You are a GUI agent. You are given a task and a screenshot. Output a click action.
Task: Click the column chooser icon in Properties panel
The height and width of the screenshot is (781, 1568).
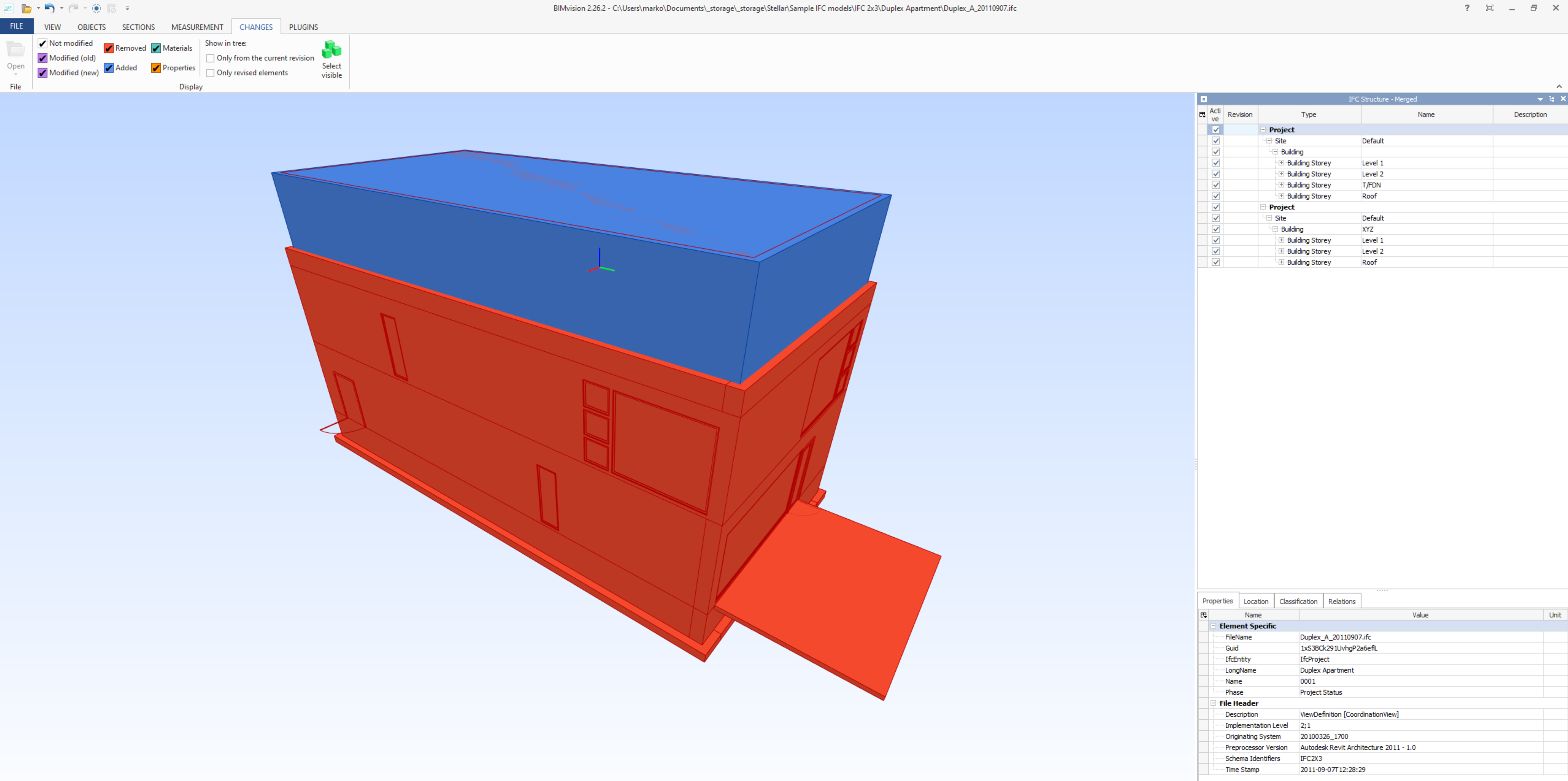pyautogui.click(x=1203, y=615)
